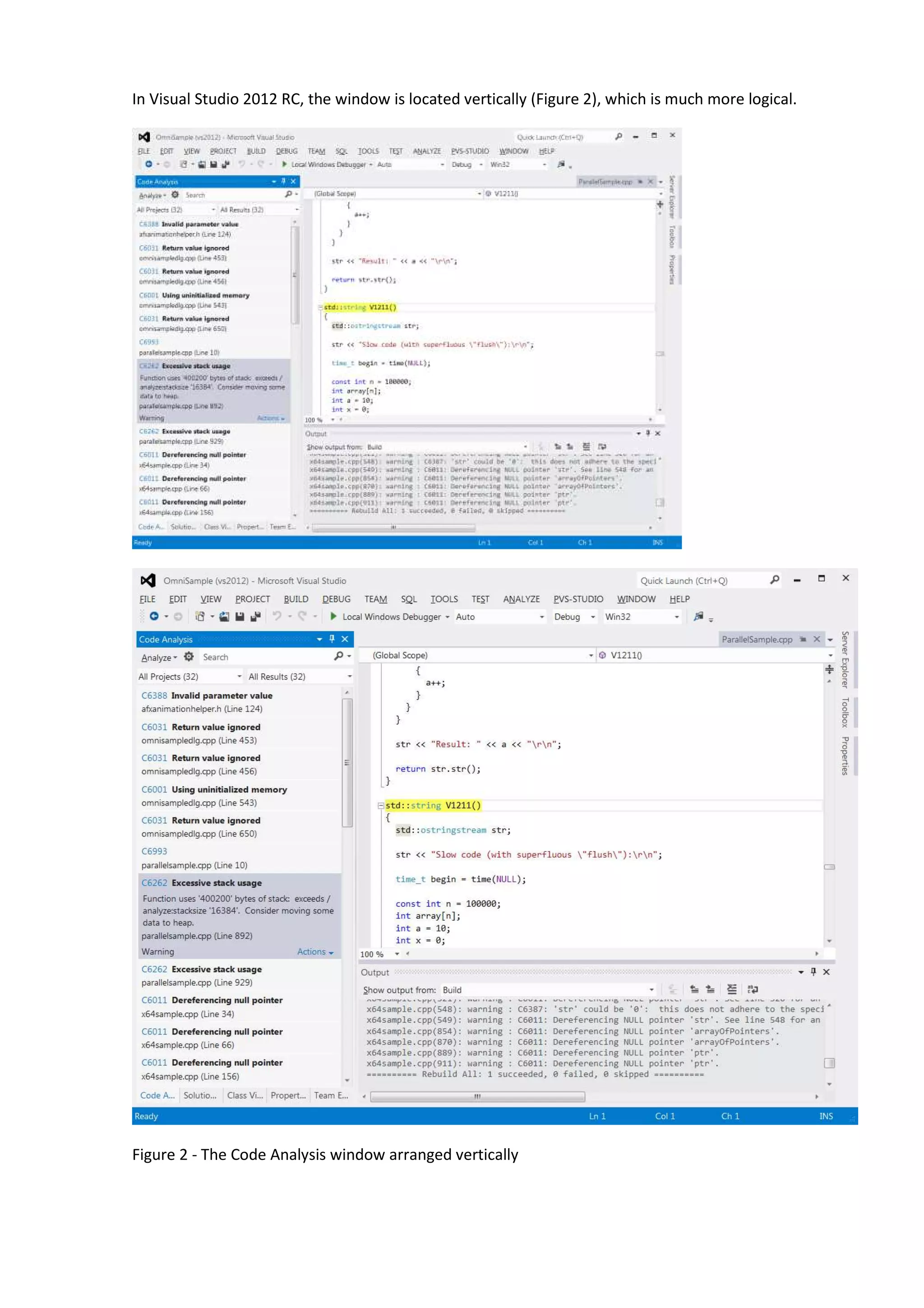The height and width of the screenshot is (1308, 924).
Task: Click Visual Studio logo in larger screenshot title bar
Action: (x=148, y=580)
